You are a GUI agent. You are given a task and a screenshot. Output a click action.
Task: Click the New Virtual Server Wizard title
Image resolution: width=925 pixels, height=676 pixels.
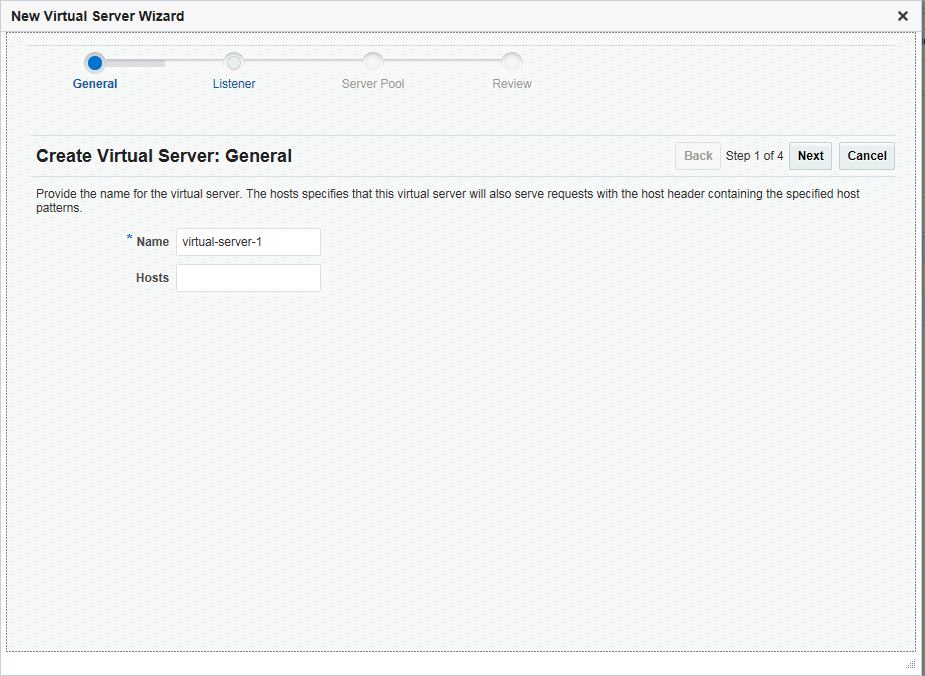coord(98,17)
